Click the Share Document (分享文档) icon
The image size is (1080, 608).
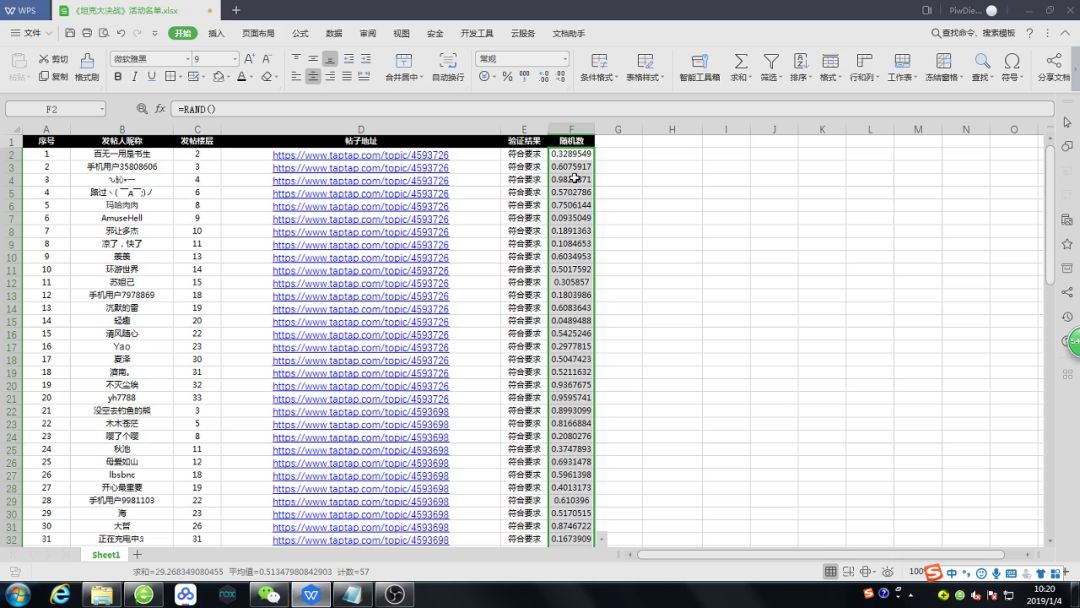[x=1053, y=62]
